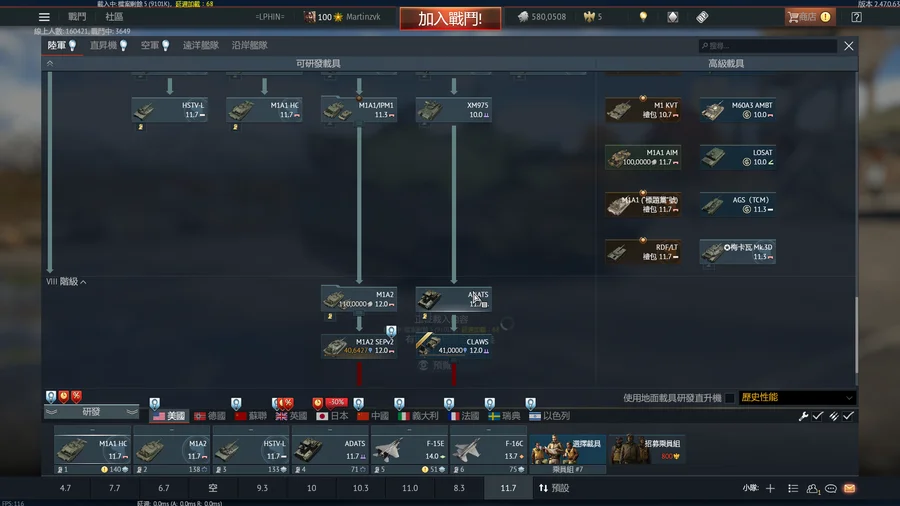Open the 商店 shop button
Screen dimensions: 900x506
809,17
